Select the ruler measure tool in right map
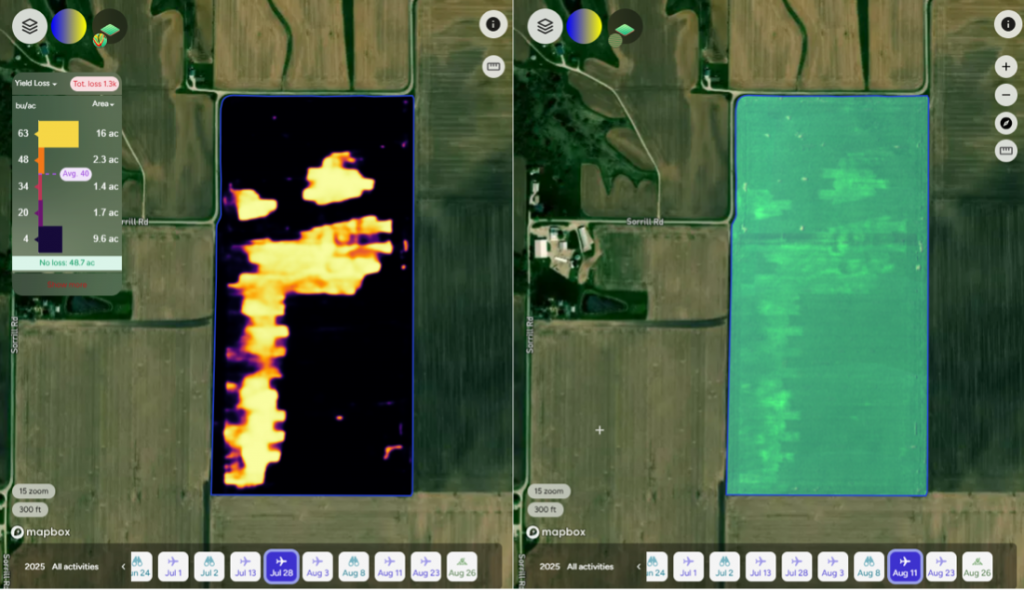The image size is (1024, 591). (1007, 152)
